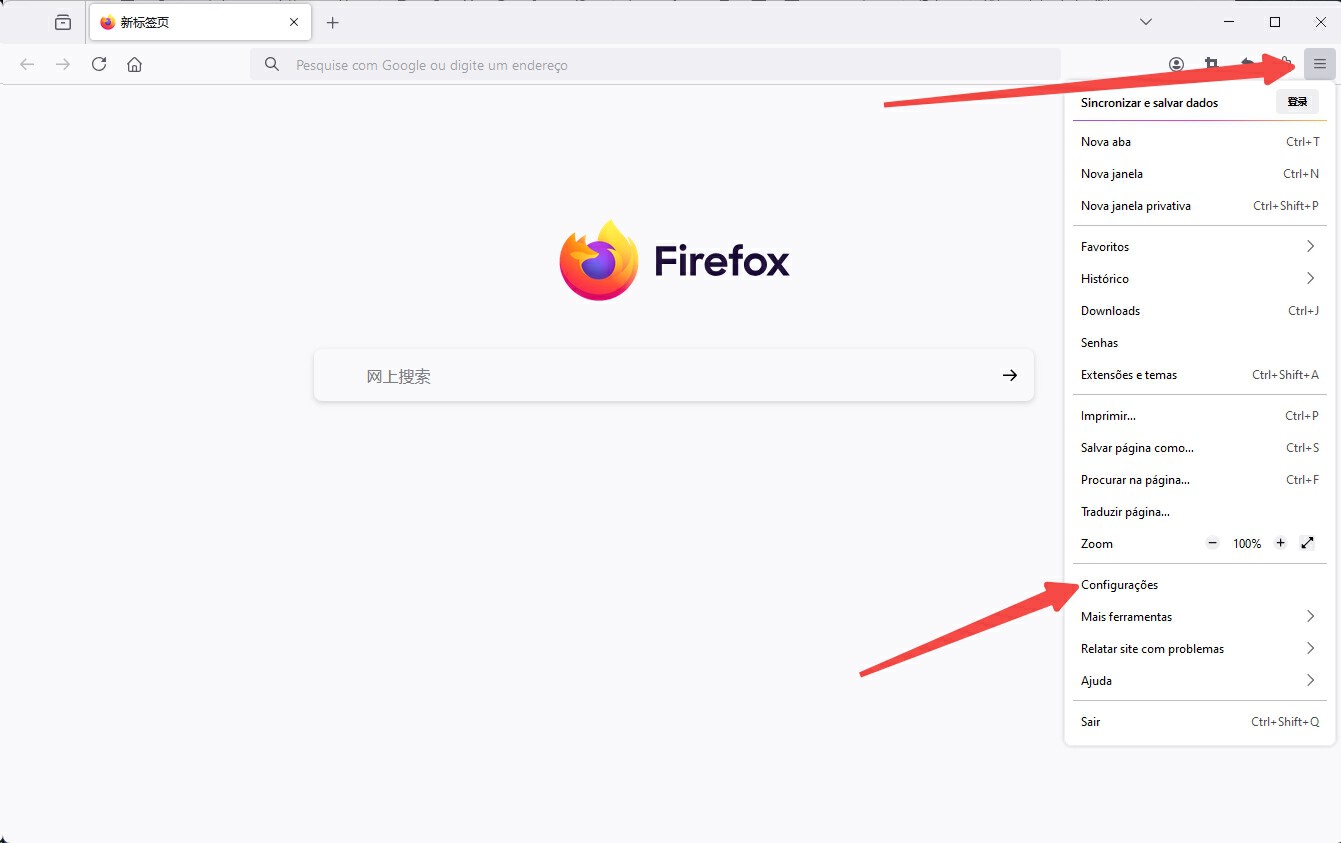Zoom in with the plus button
1341x843 pixels.
click(x=1280, y=543)
